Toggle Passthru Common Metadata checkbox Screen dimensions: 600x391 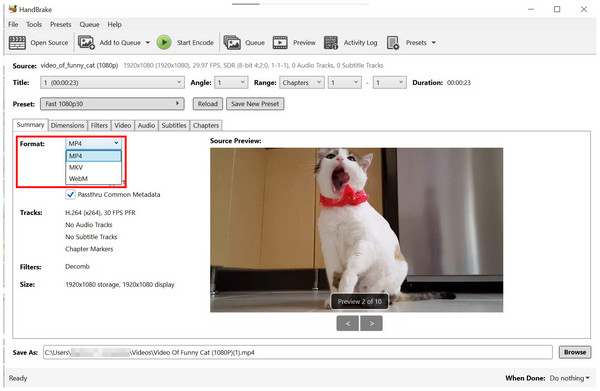[x=70, y=194]
